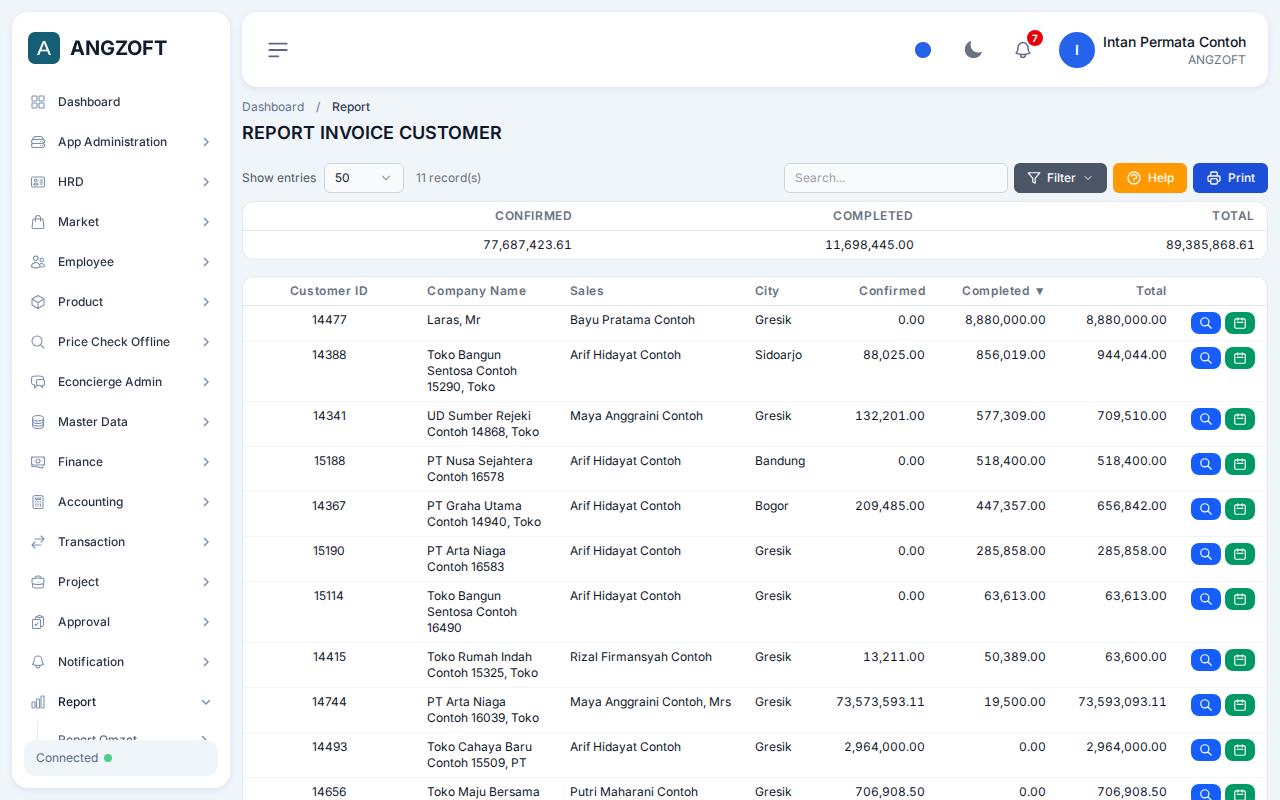The image size is (1280, 800).
Task: View details of customer 14388 row
Action: pyautogui.click(x=1206, y=358)
